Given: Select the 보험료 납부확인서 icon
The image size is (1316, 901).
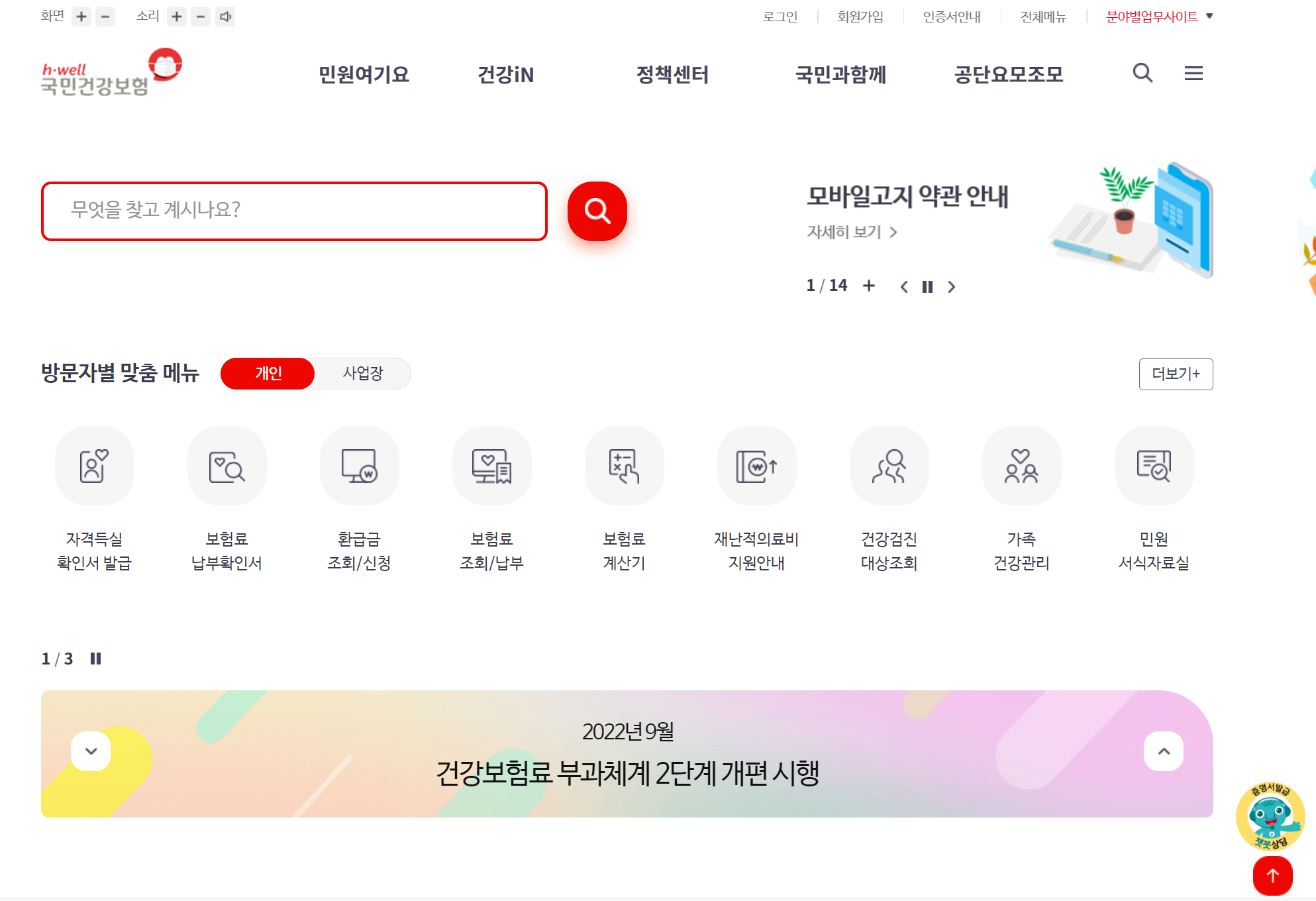Looking at the screenshot, I should (227, 466).
